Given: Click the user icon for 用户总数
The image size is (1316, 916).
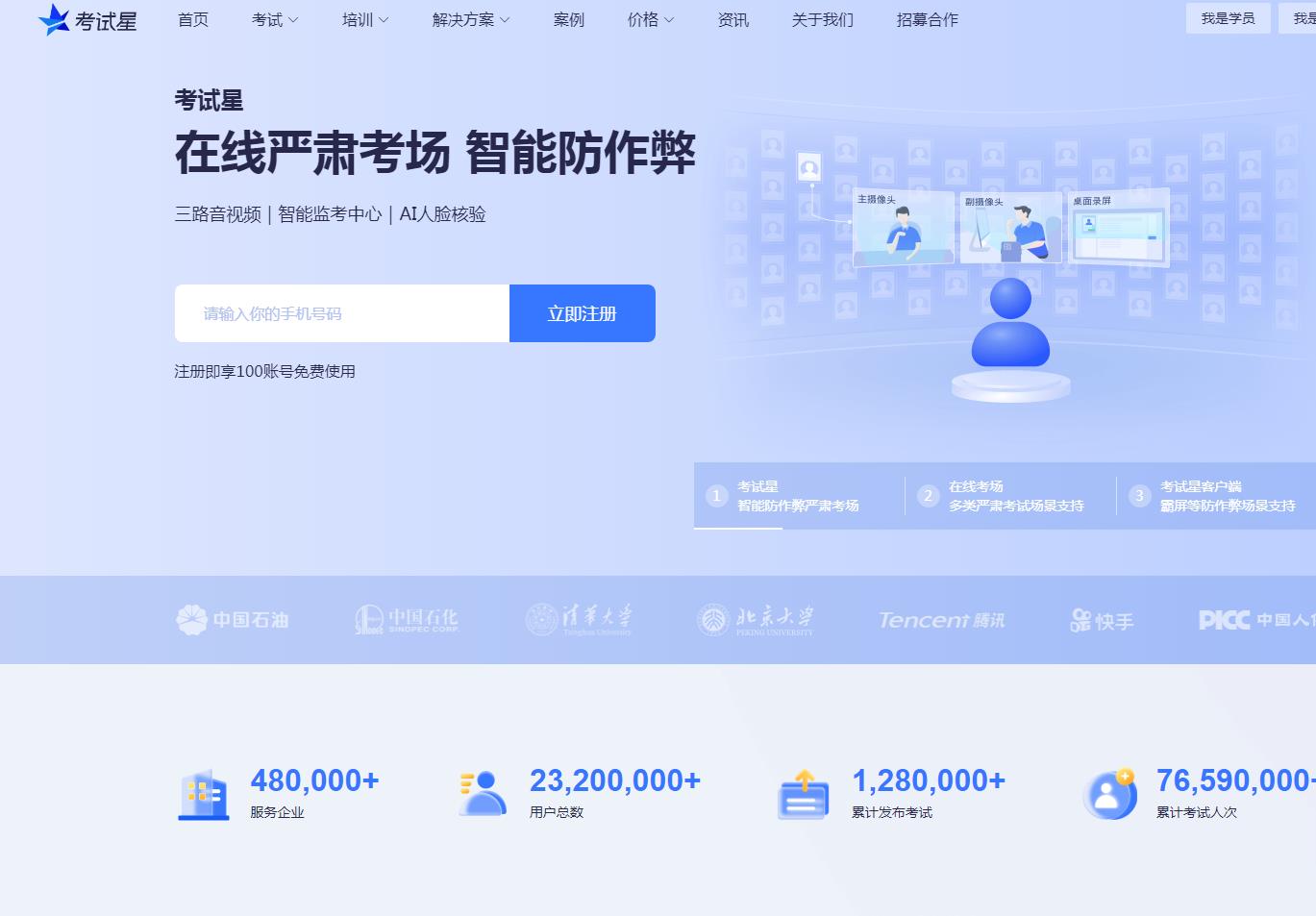Looking at the screenshot, I should pyautogui.click(x=483, y=794).
